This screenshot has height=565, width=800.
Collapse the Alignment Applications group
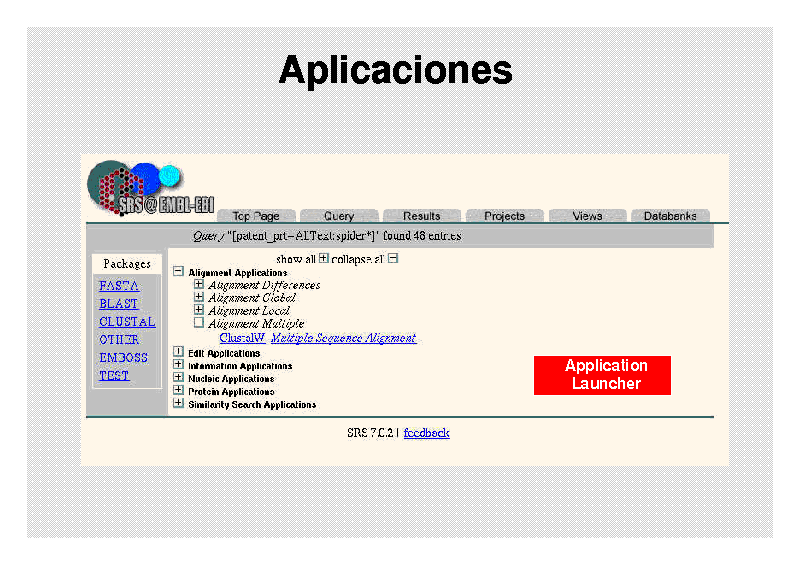(179, 272)
